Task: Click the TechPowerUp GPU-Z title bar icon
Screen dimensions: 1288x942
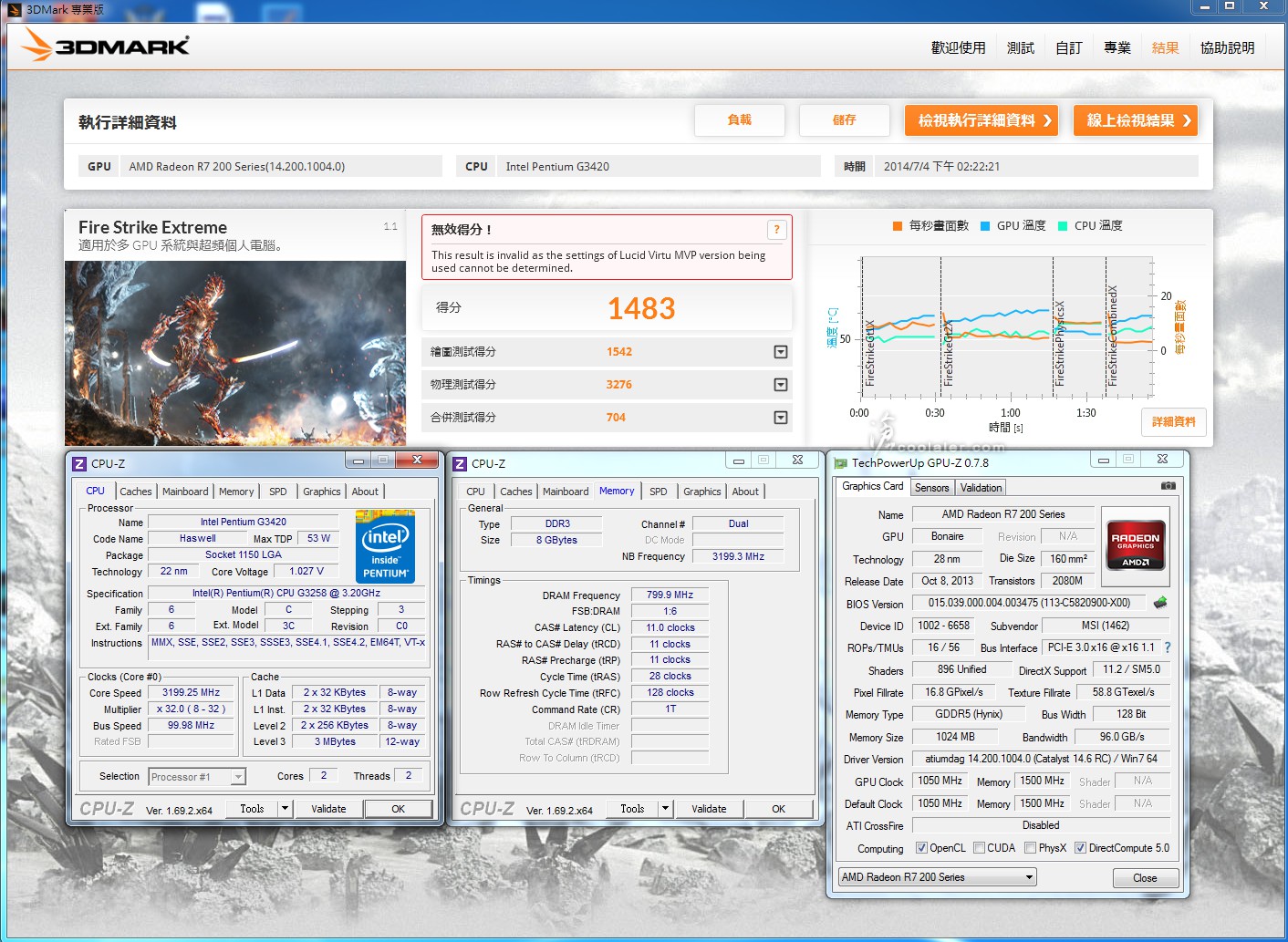Action: pyautogui.click(x=841, y=463)
